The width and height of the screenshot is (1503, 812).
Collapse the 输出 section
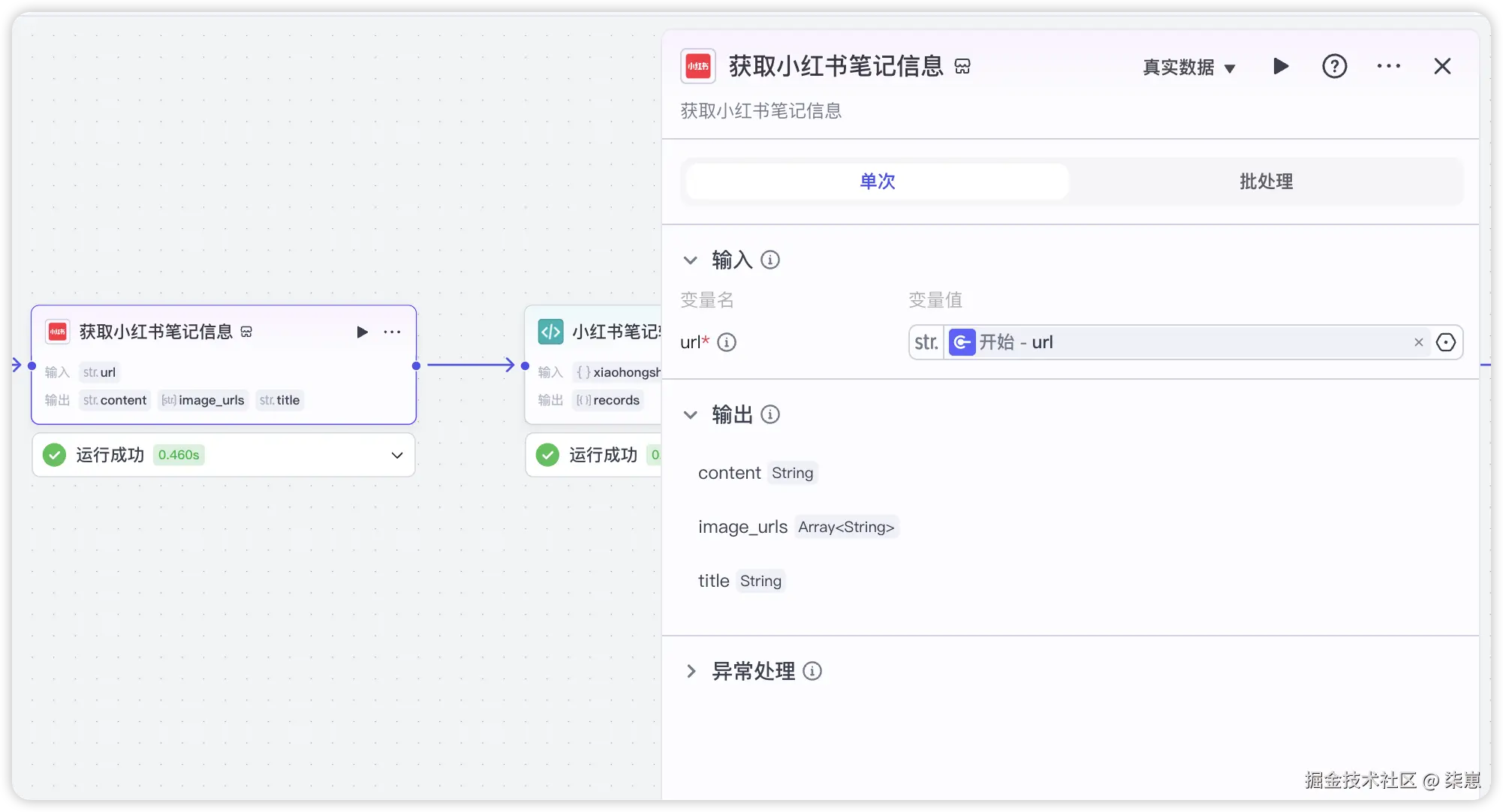click(x=691, y=415)
